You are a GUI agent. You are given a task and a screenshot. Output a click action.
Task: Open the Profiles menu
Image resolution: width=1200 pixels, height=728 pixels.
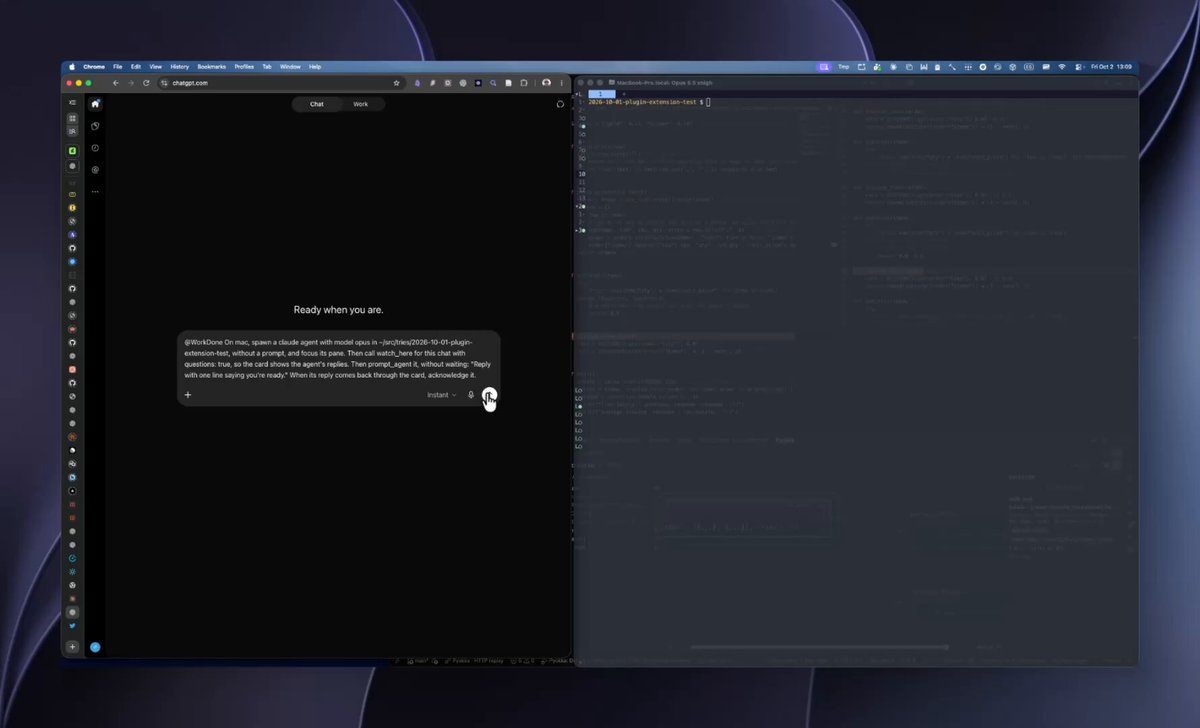point(244,66)
